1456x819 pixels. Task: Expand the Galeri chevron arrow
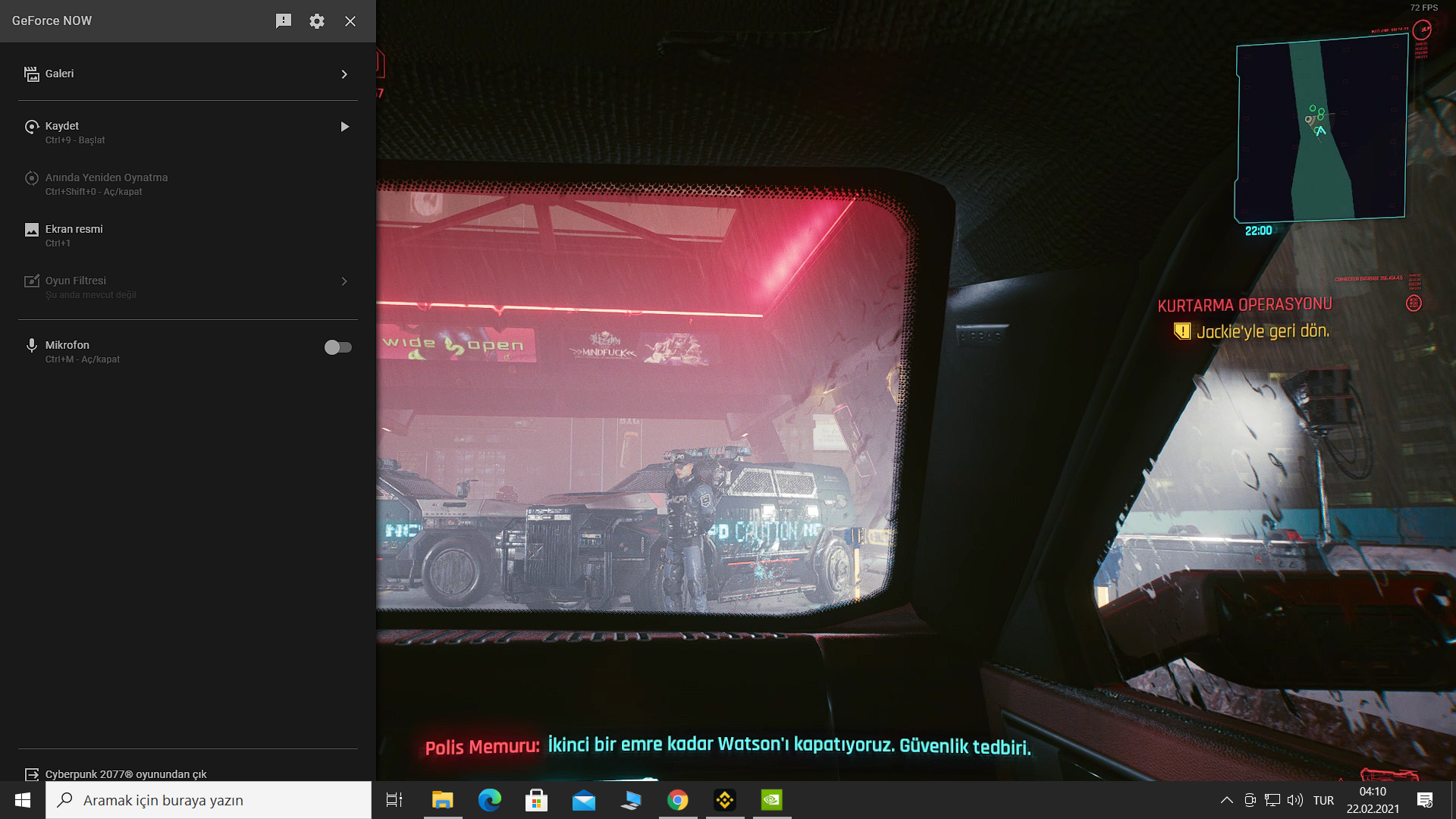[x=344, y=74]
